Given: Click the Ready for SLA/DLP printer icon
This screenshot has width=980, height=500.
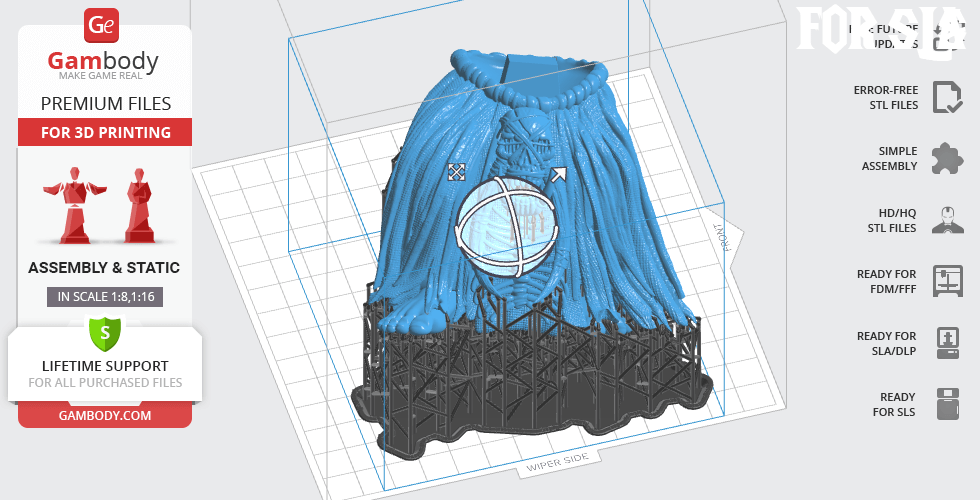Looking at the screenshot, I should (x=946, y=343).
